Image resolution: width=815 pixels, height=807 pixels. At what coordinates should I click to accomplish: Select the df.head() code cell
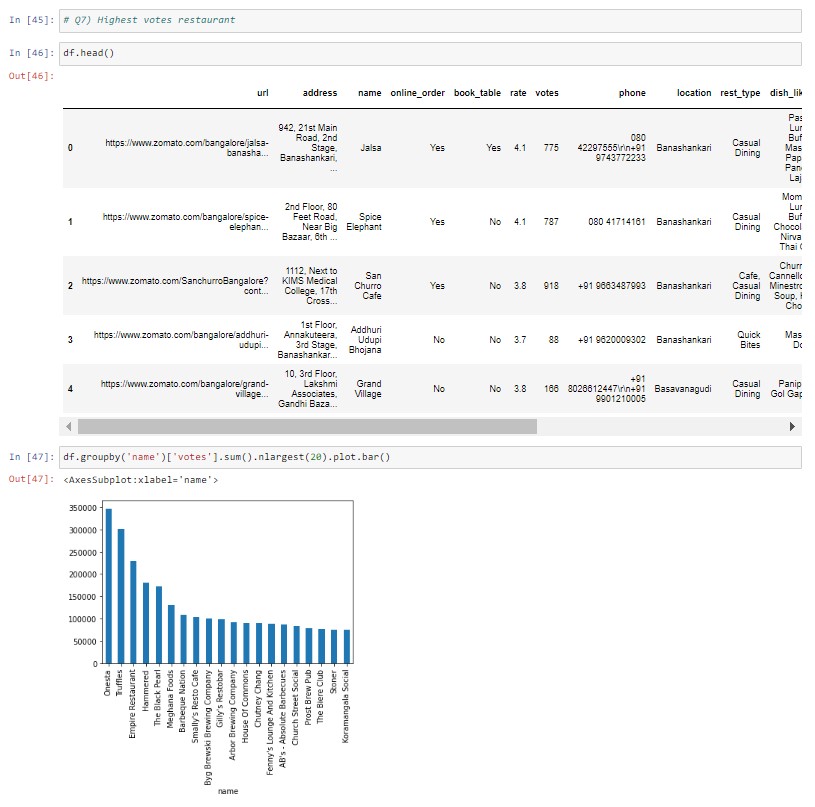200,51
